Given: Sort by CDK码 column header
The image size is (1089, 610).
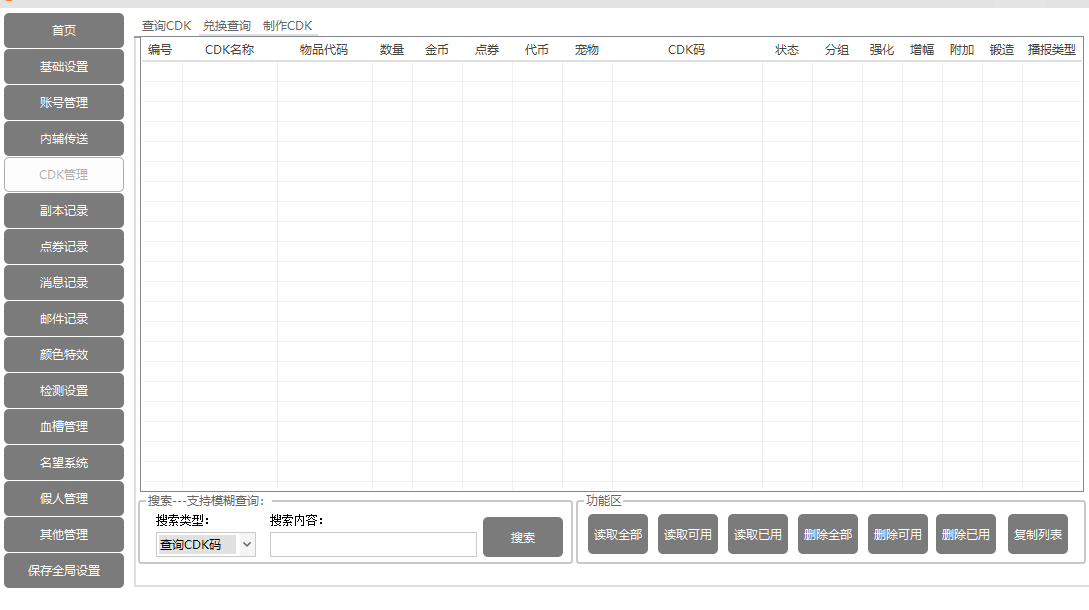Looking at the screenshot, I should [686, 50].
